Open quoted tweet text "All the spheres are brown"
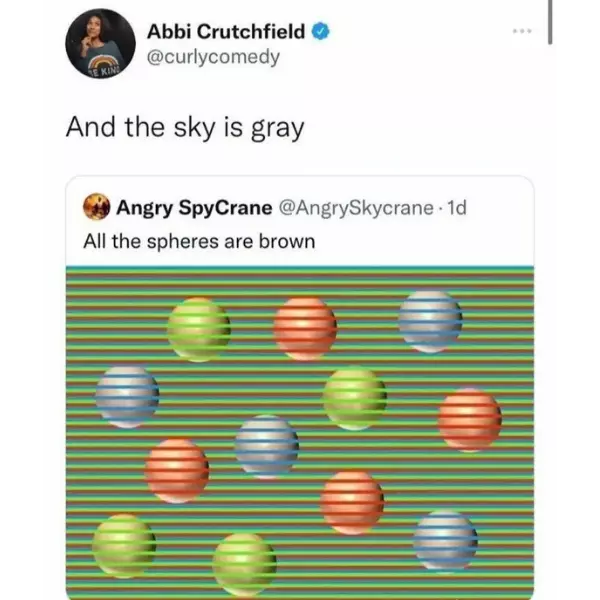This screenshot has height=600, width=600. click(199, 241)
